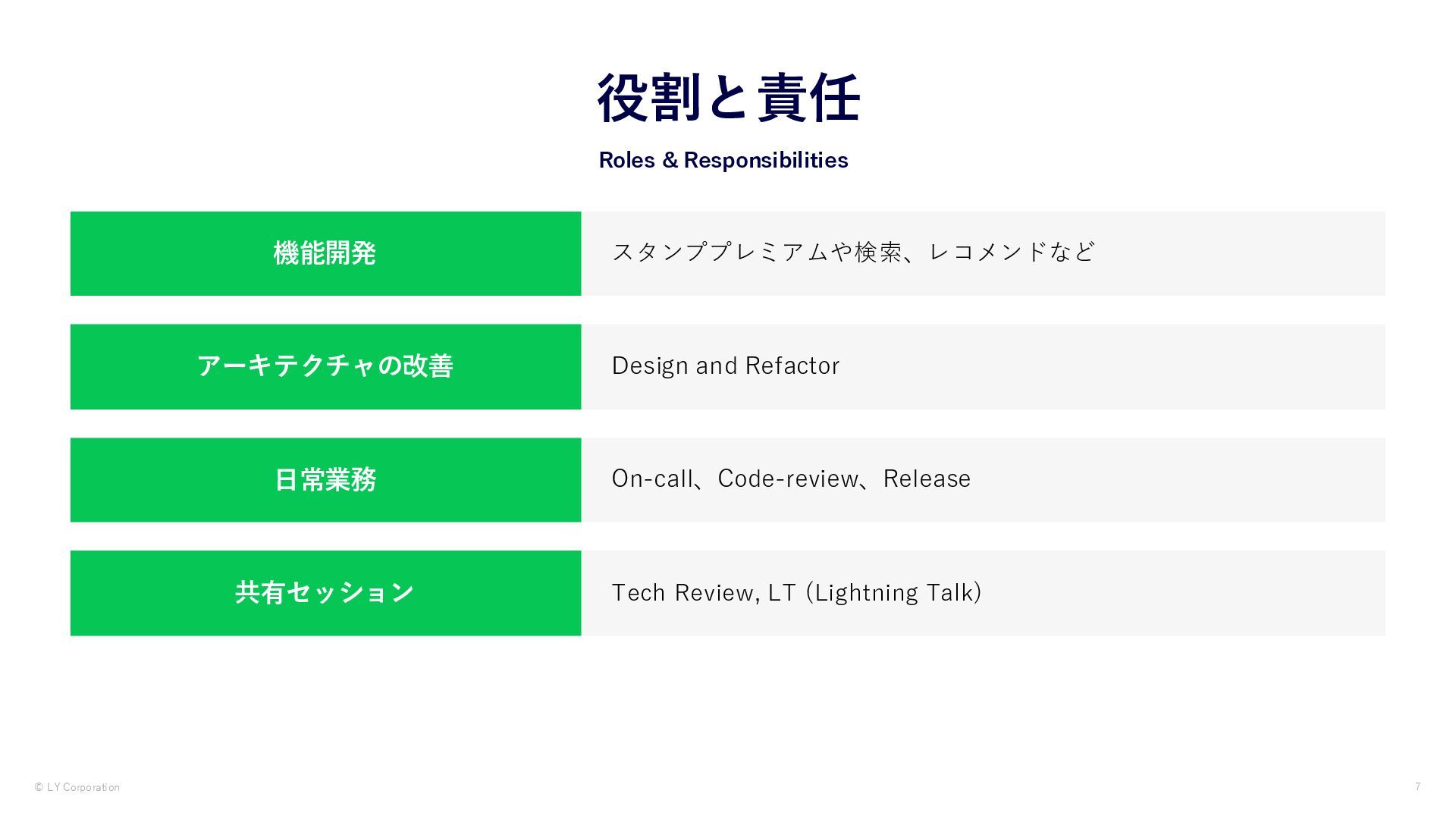Click the LY Corporation copyright footer

tap(77, 787)
